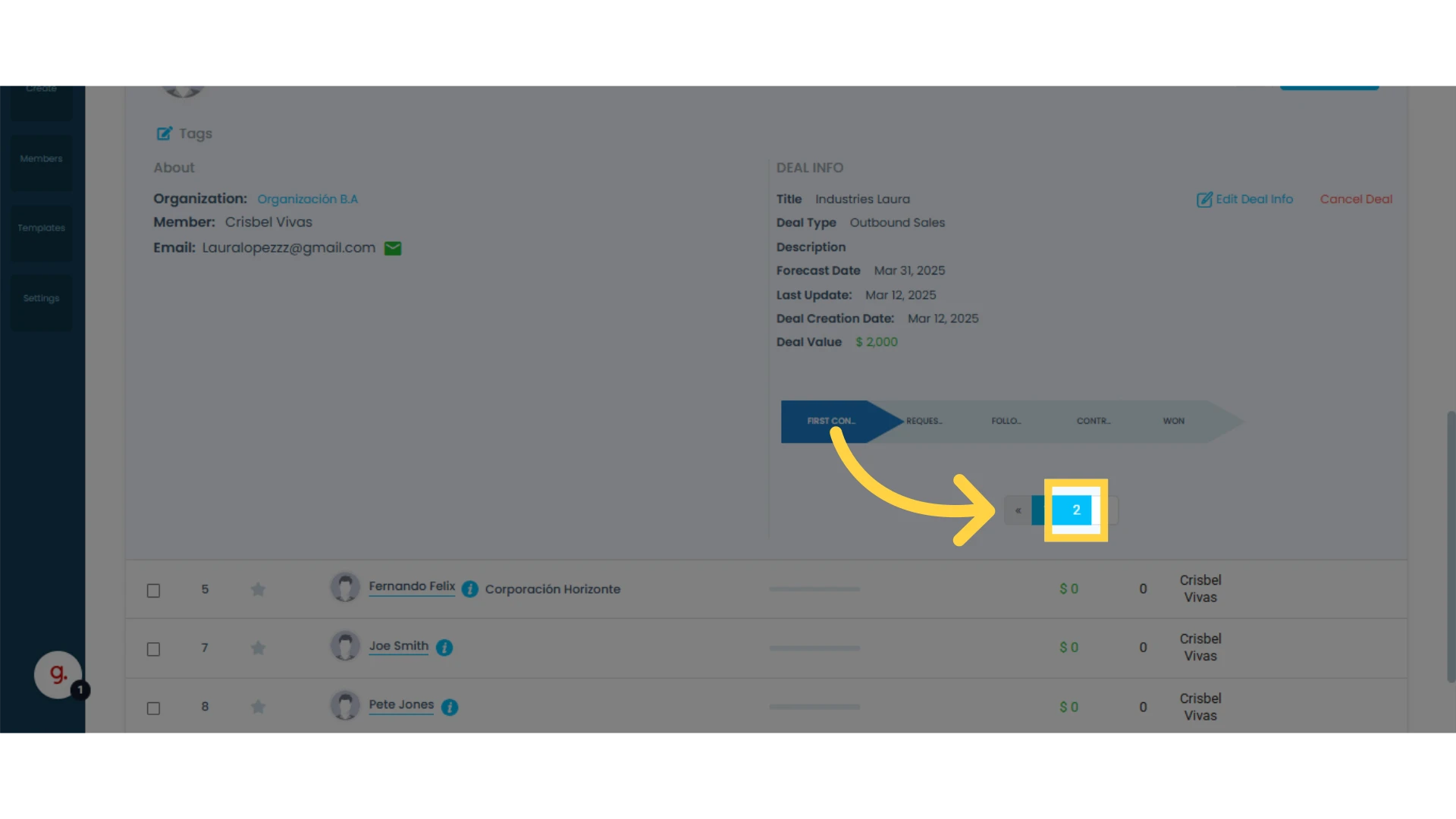The image size is (1456, 819).
Task: Click the edit icon next to Tags
Action: [165, 133]
